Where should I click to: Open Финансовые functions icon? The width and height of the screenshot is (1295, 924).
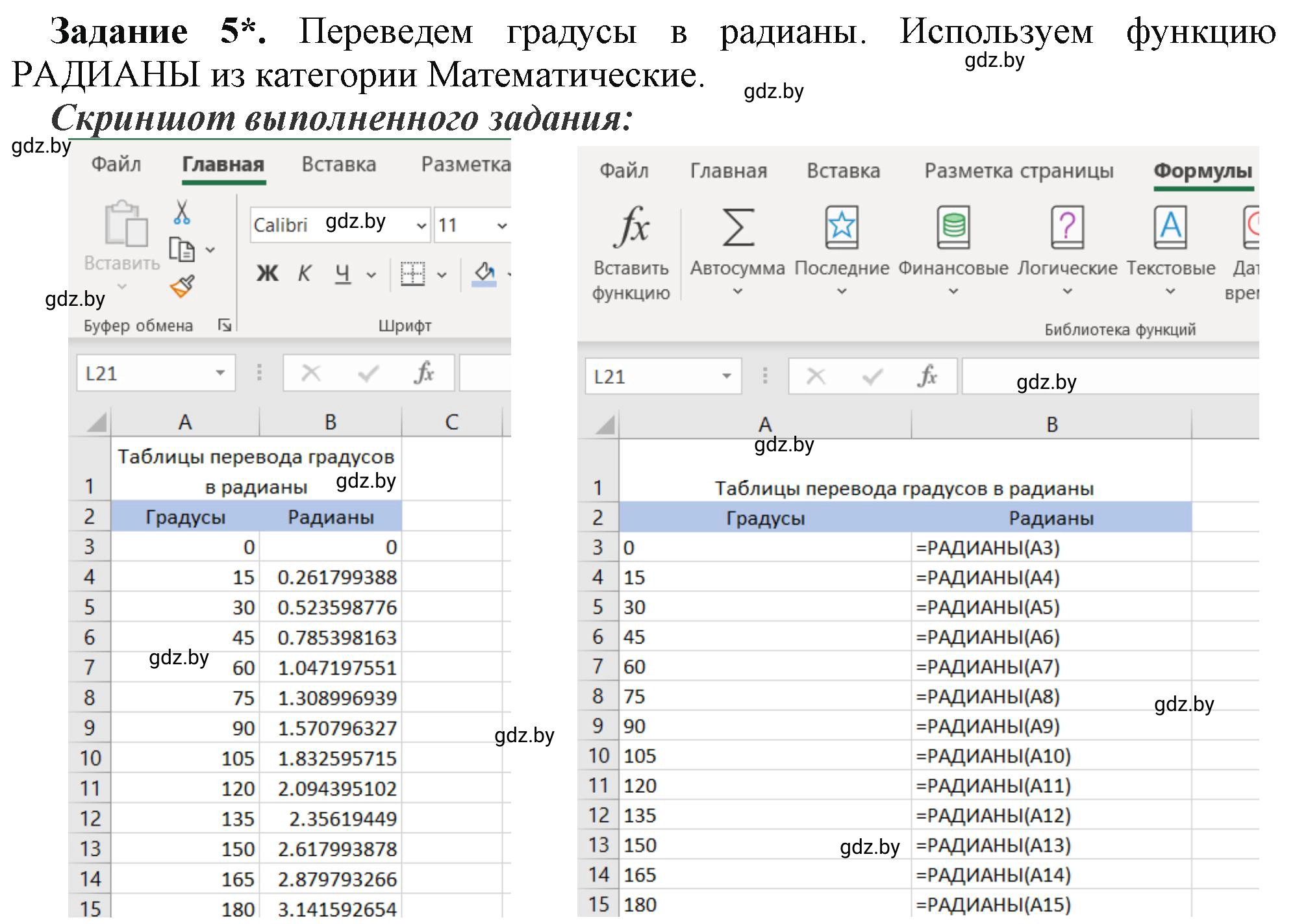pos(953,227)
